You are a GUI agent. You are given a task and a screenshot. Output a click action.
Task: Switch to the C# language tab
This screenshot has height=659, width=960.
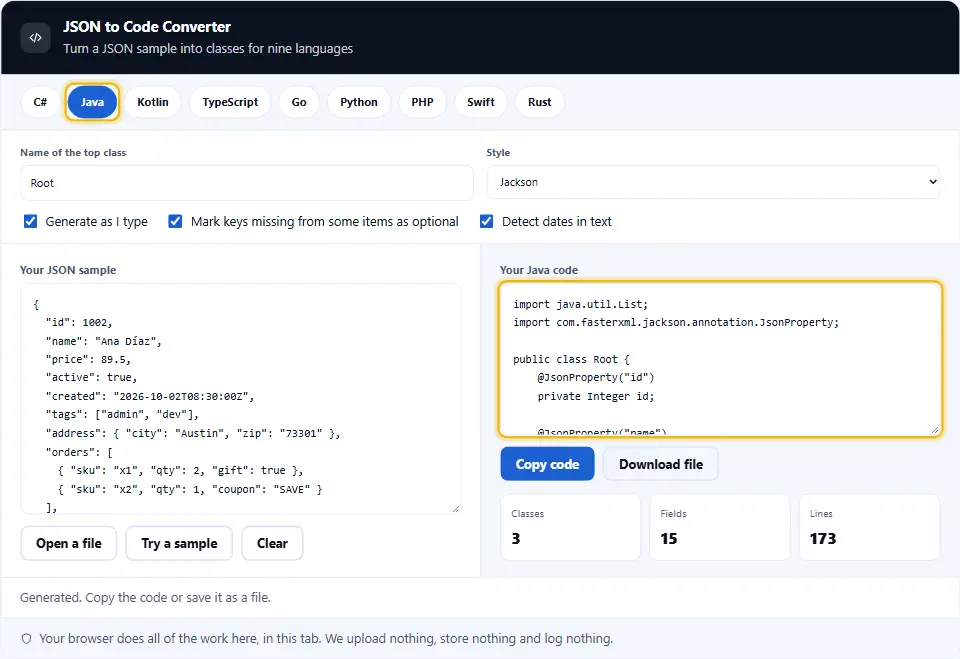40,102
